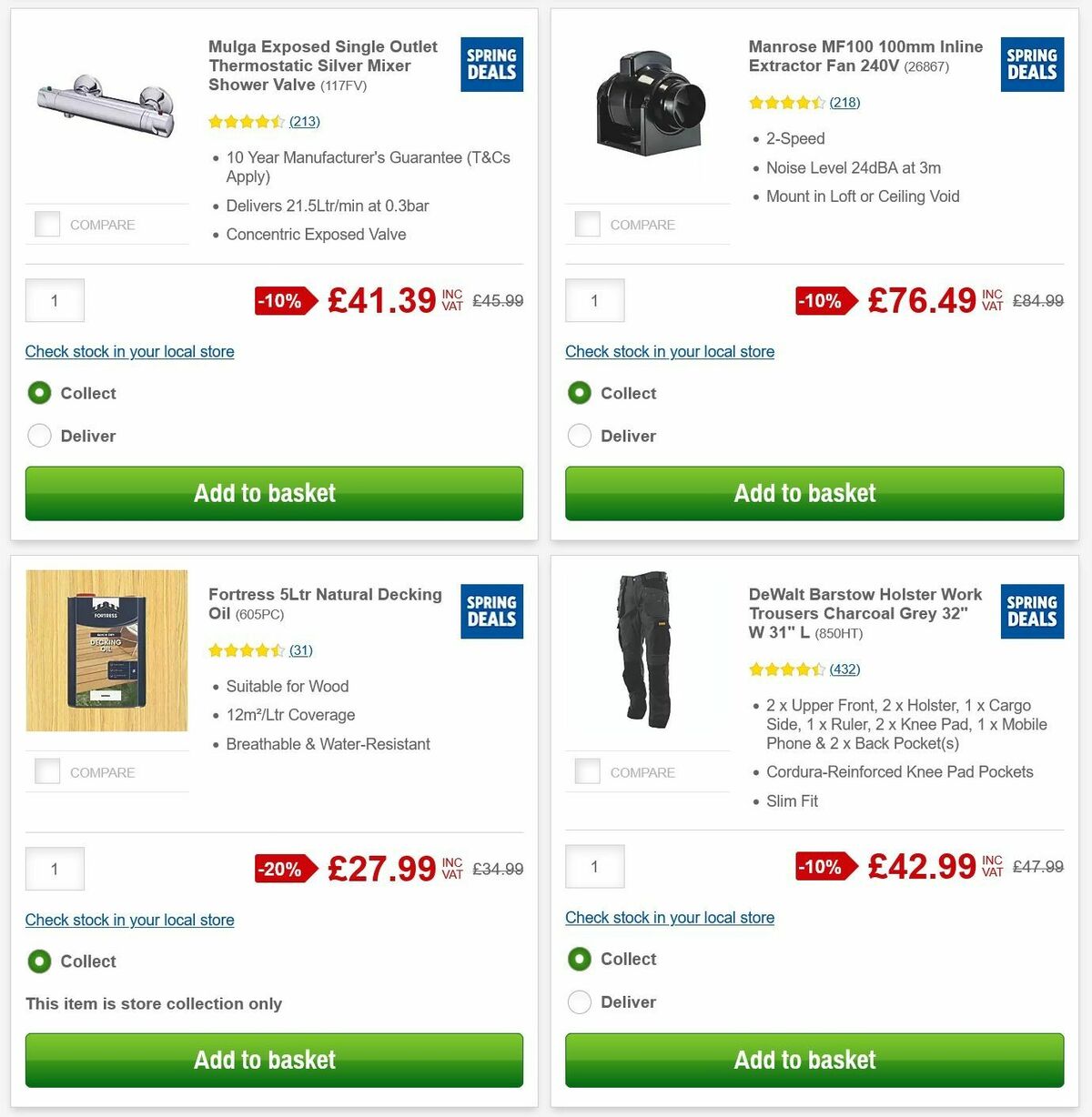Enable Compare for the Mulga shower valve
This screenshot has width=1092, height=1117.
46,224
